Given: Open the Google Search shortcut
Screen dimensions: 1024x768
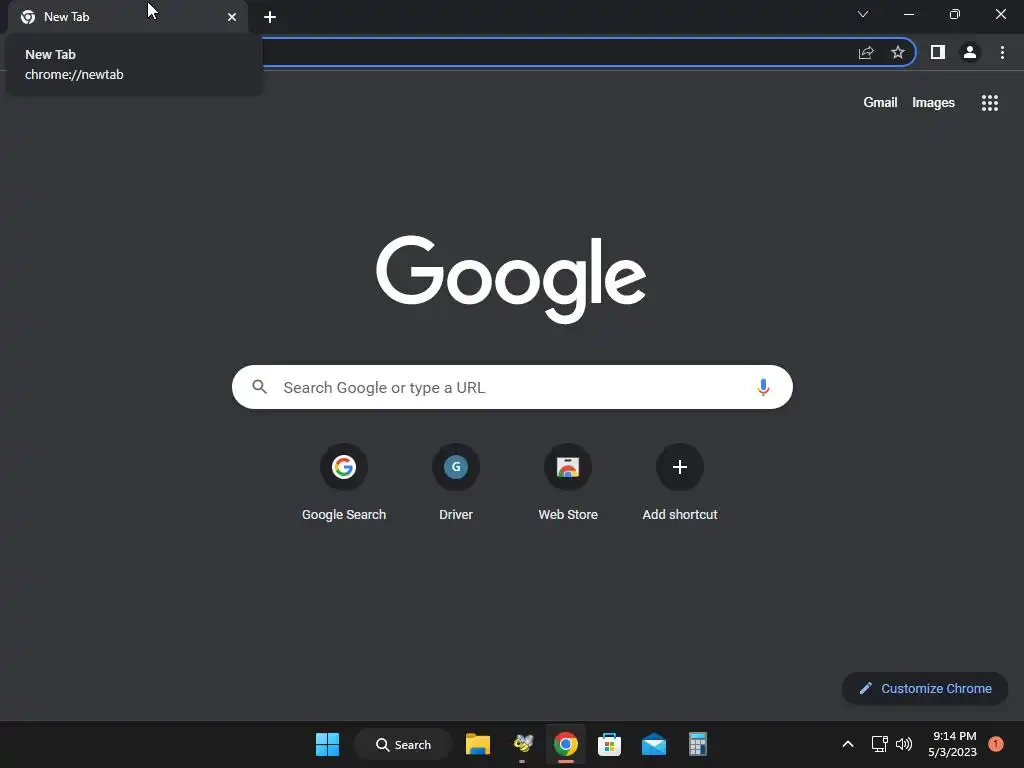Looking at the screenshot, I should 344,482.
